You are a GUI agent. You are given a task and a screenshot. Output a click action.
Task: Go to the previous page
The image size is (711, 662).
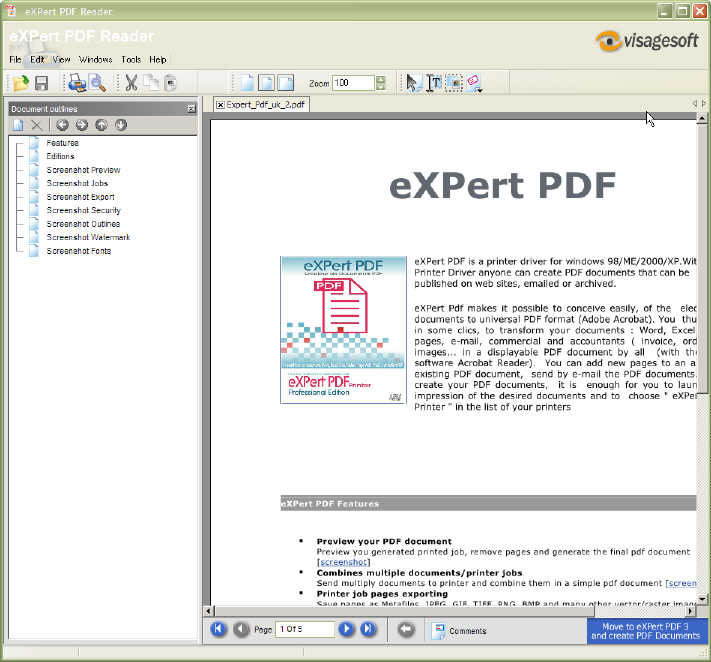click(x=241, y=629)
